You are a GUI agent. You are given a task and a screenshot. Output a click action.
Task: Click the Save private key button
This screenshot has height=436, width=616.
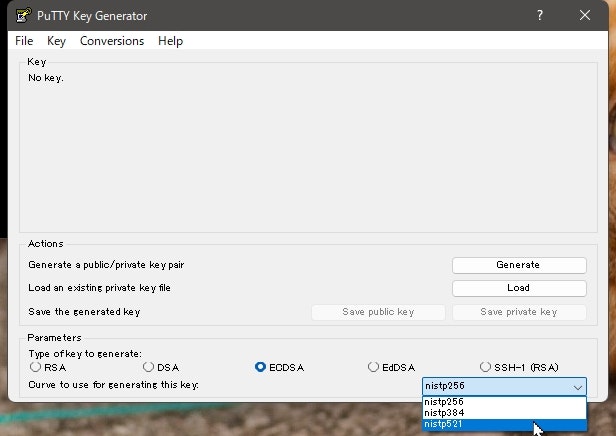tap(519, 312)
